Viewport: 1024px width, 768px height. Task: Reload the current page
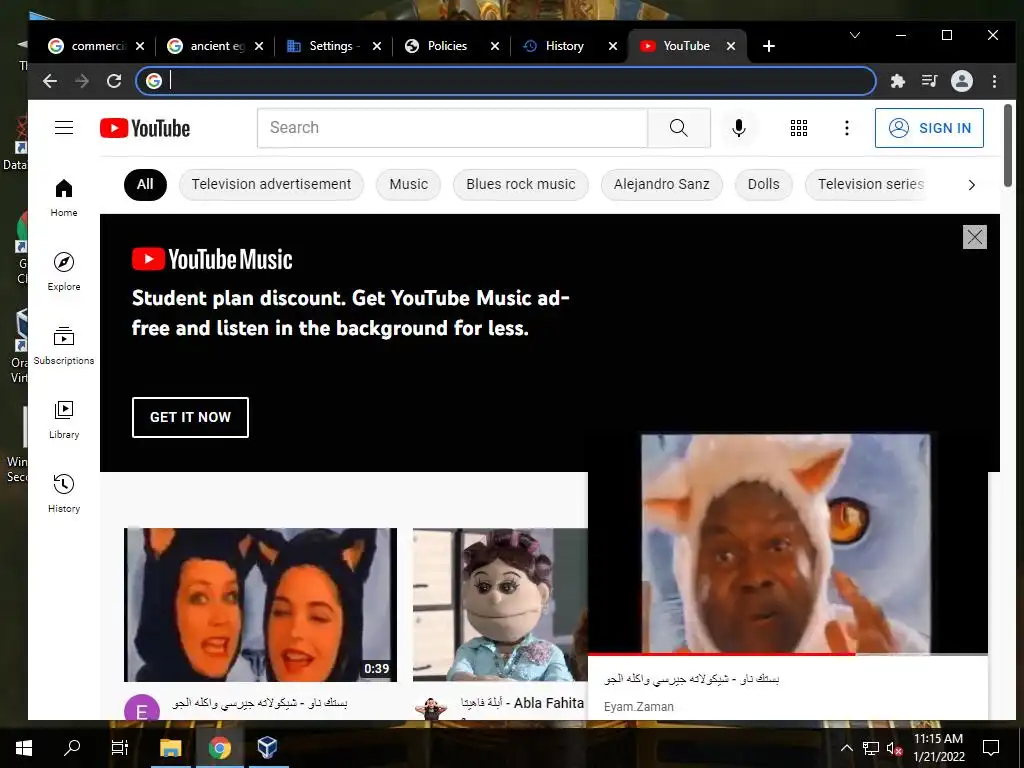[x=114, y=81]
